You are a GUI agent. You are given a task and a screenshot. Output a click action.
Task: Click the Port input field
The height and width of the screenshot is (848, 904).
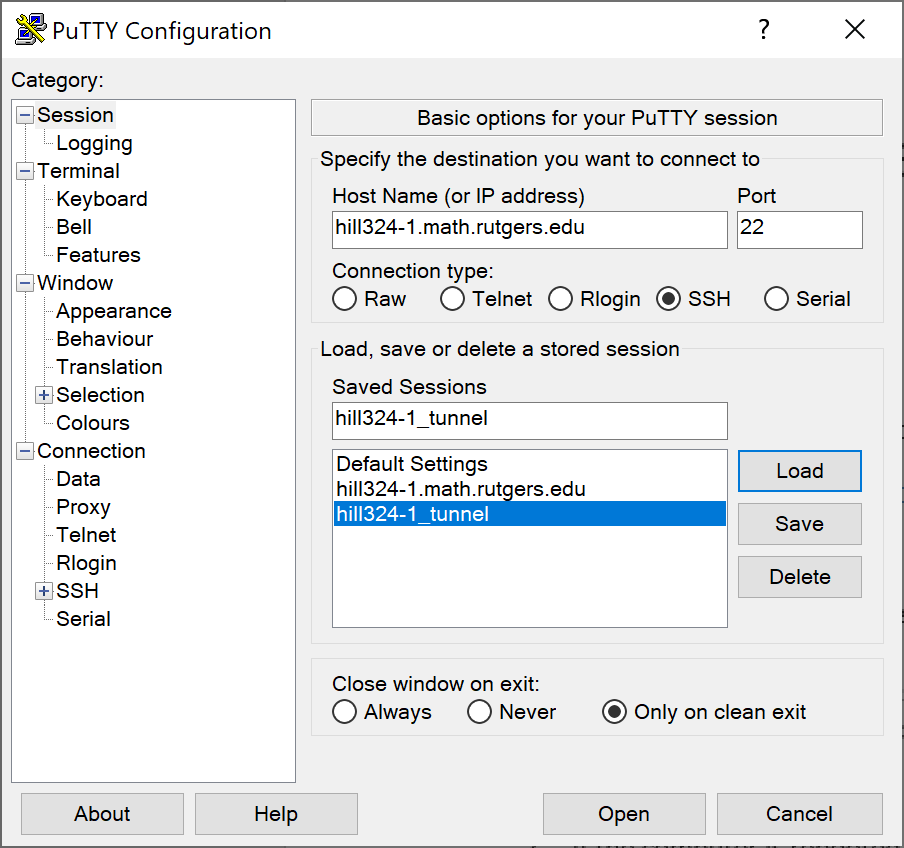tap(800, 230)
